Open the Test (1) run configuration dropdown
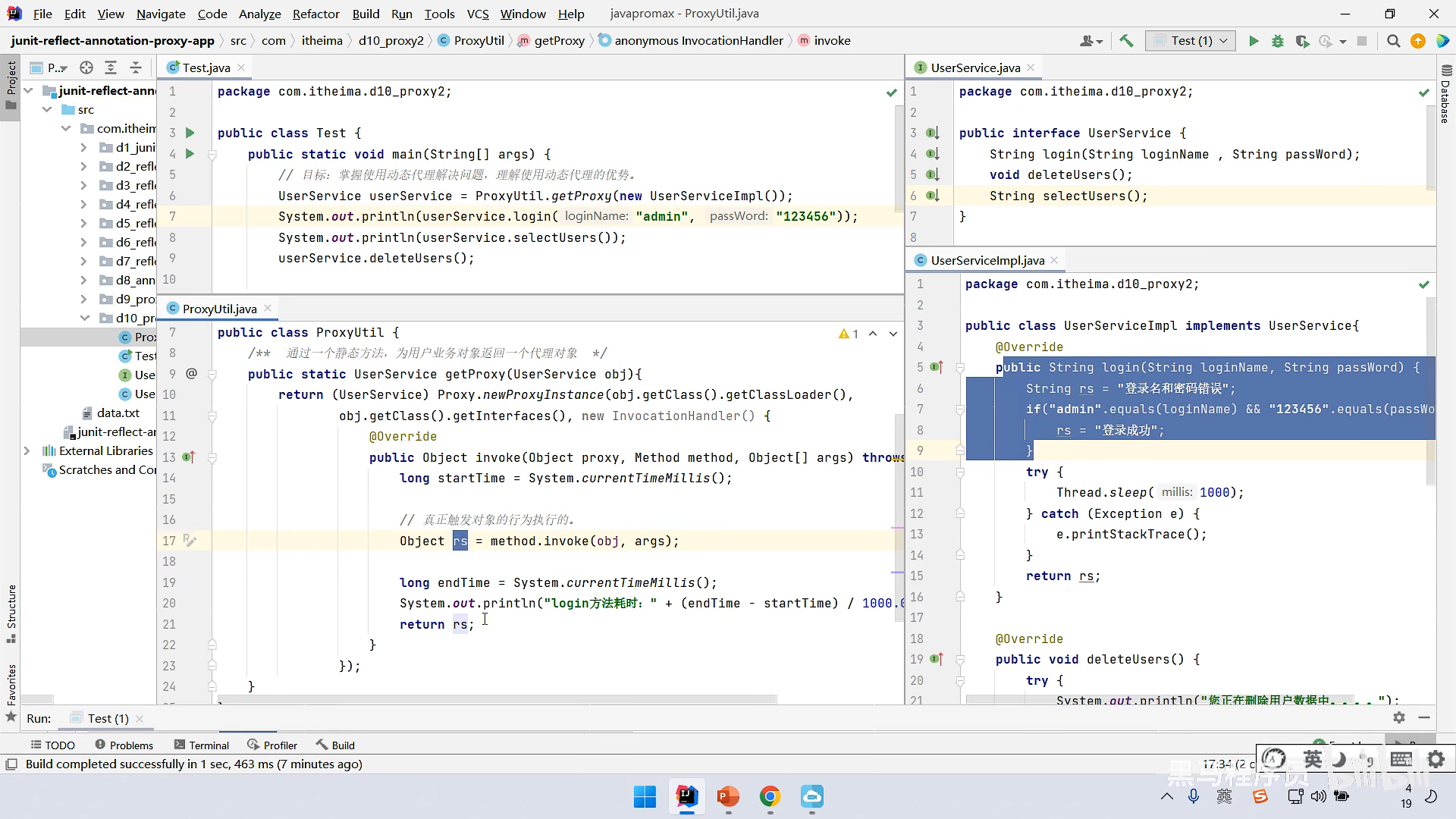The height and width of the screenshot is (819, 1456). pos(1191,41)
